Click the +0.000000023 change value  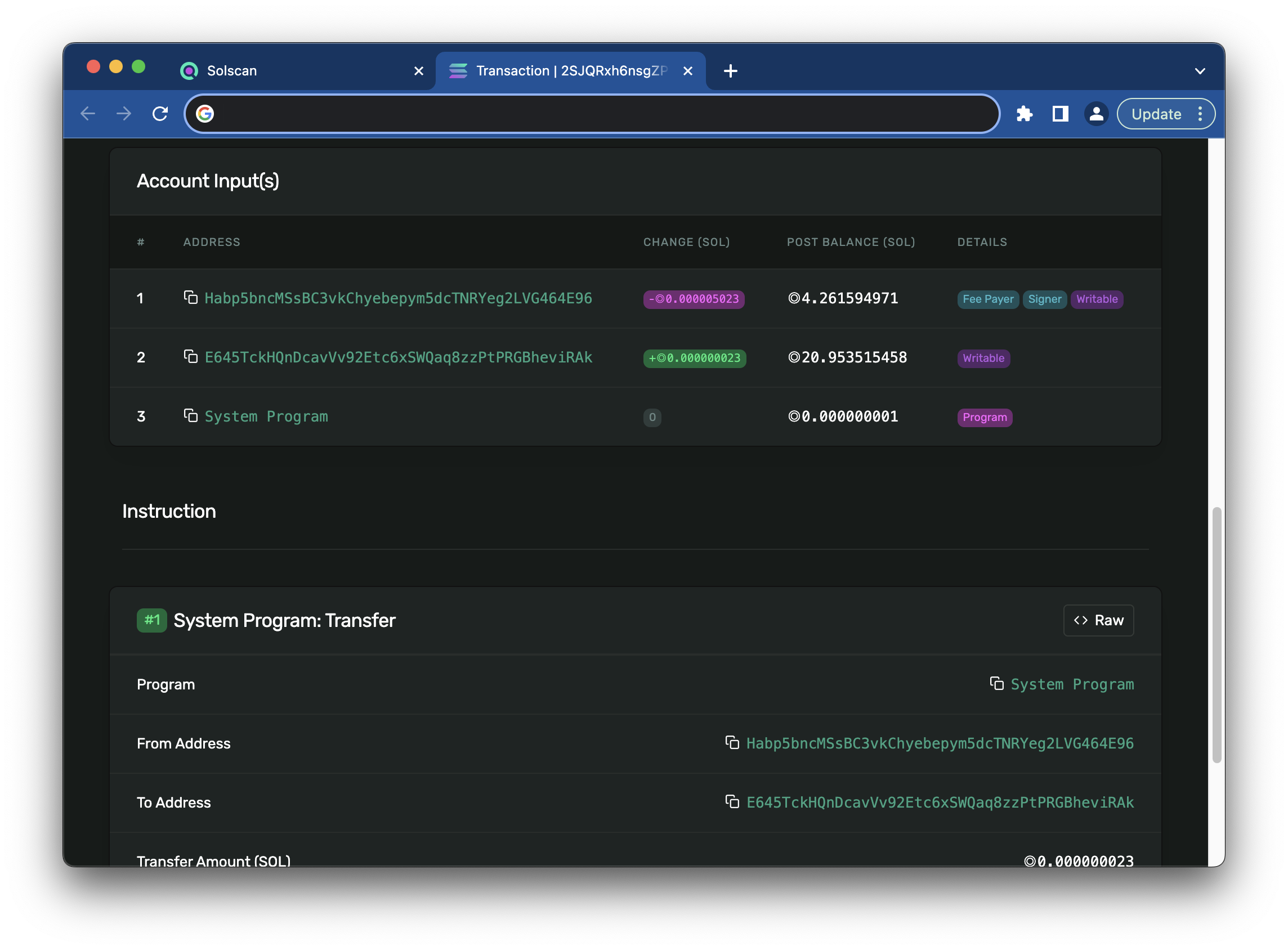[x=695, y=359]
